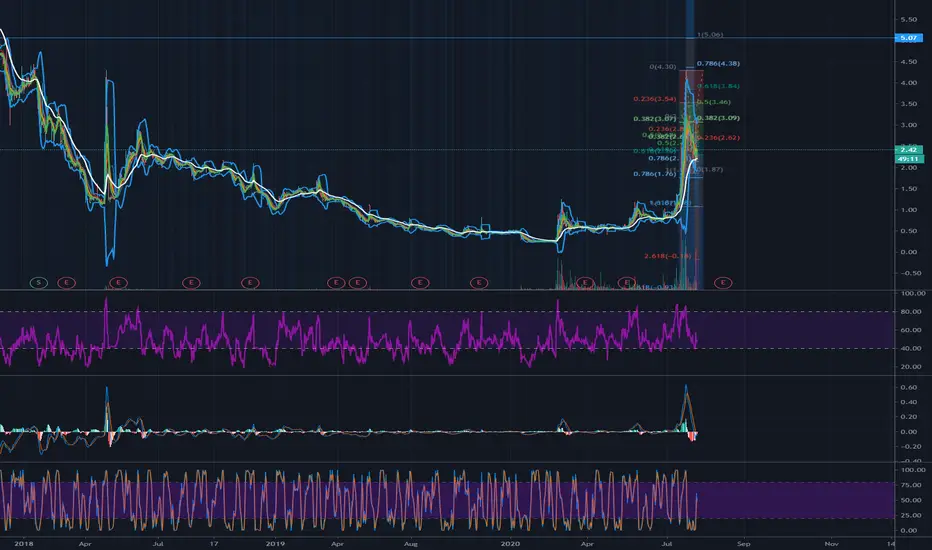
Task: Click 25.00 on the stochastic scale
Action: (x=911, y=515)
